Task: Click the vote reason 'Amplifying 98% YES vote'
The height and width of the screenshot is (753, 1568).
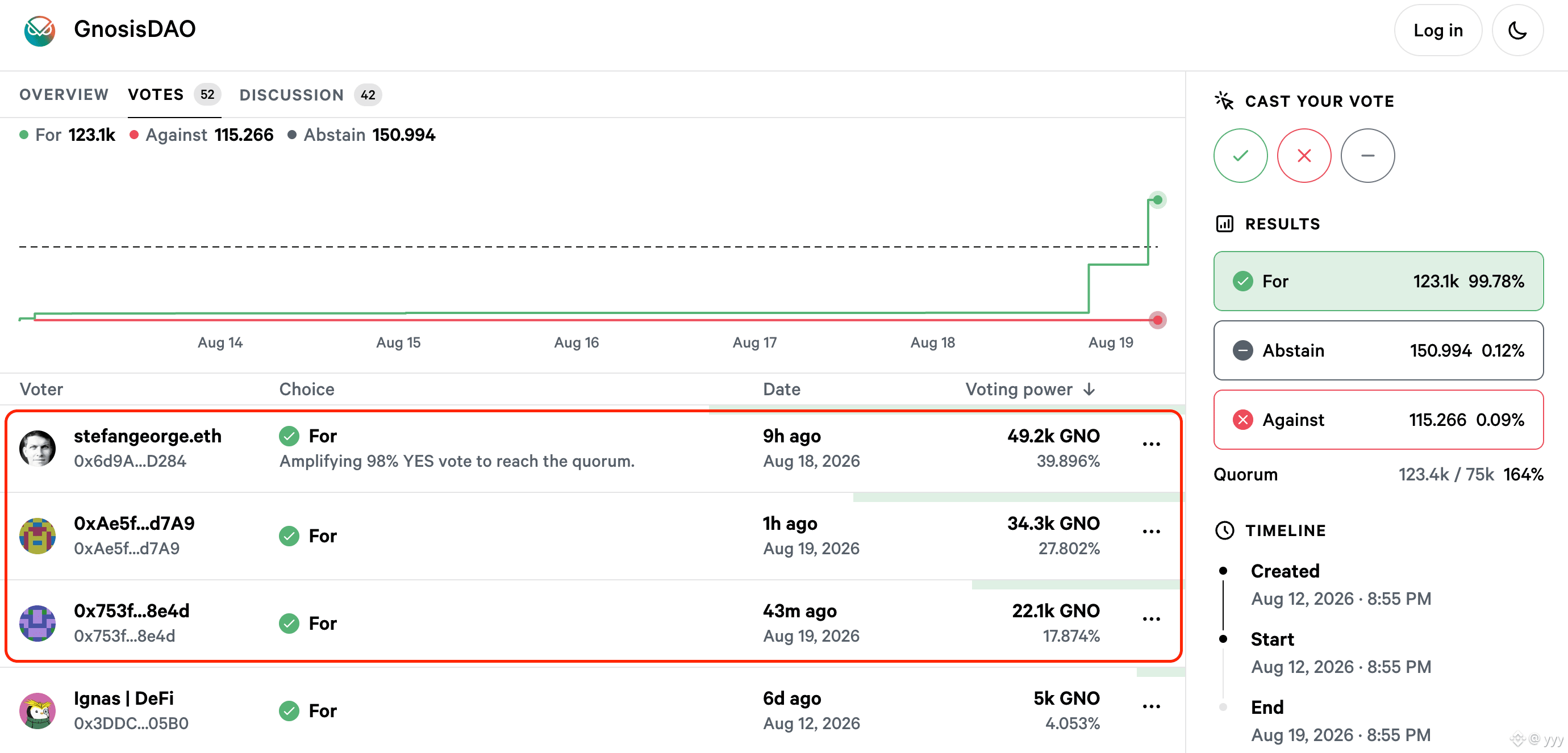Action: pyautogui.click(x=457, y=462)
